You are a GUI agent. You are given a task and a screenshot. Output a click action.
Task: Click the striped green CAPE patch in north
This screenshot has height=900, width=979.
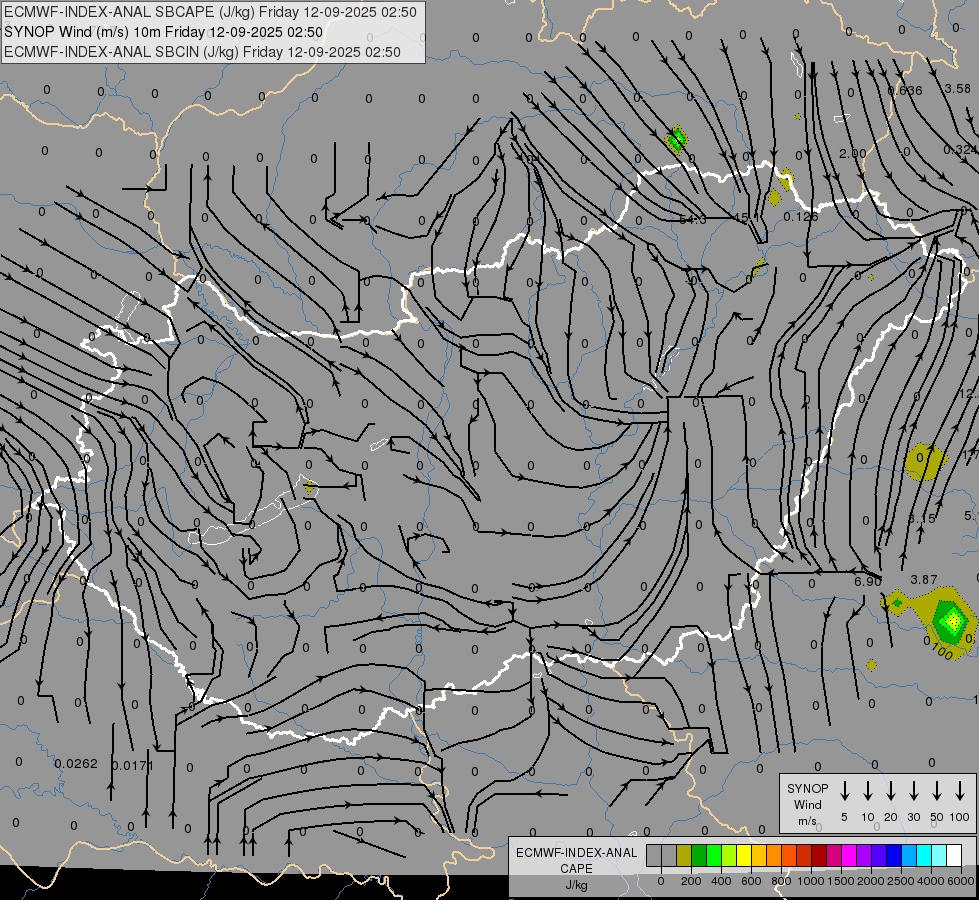(x=677, y=139)
